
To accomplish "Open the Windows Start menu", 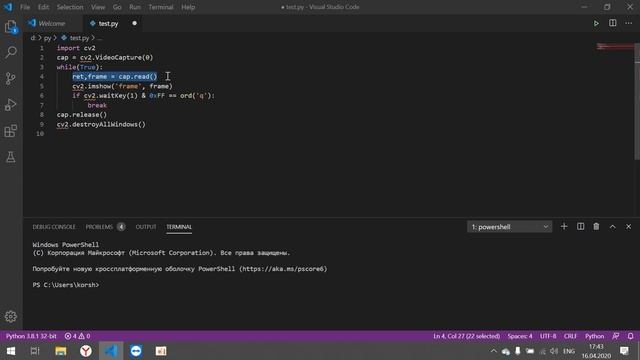I will pyautogui.click(x=11, y=351).
